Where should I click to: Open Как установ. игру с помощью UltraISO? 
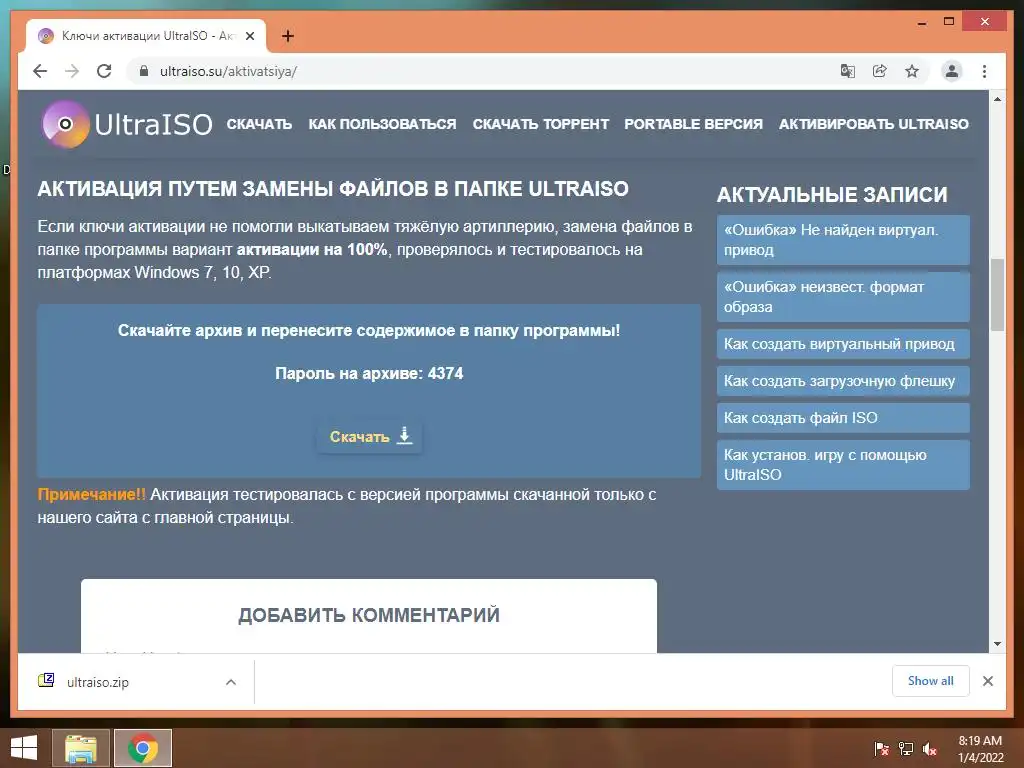click(843, 465)
